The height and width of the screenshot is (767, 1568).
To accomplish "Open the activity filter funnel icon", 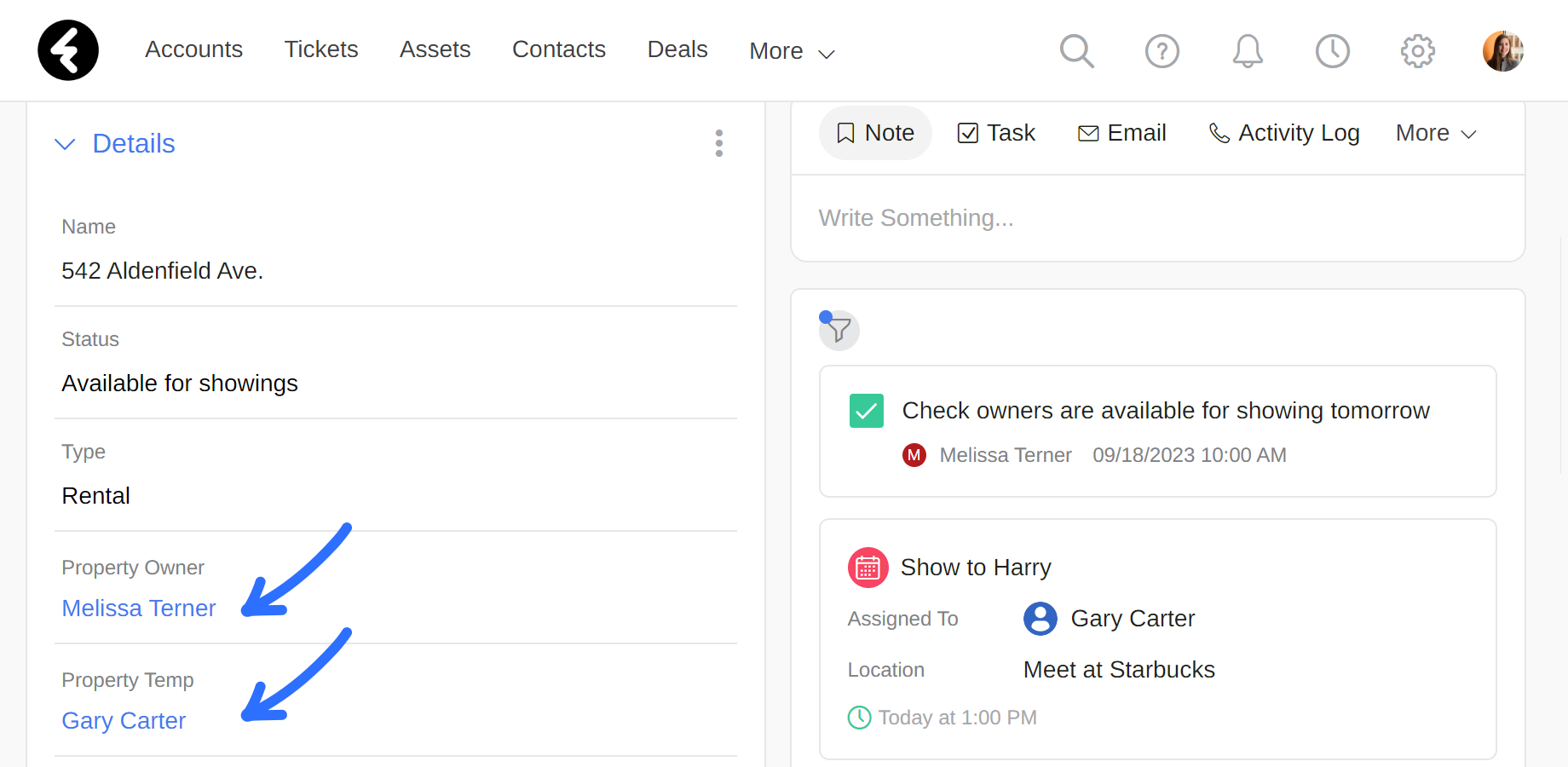I will coord(839,330).
